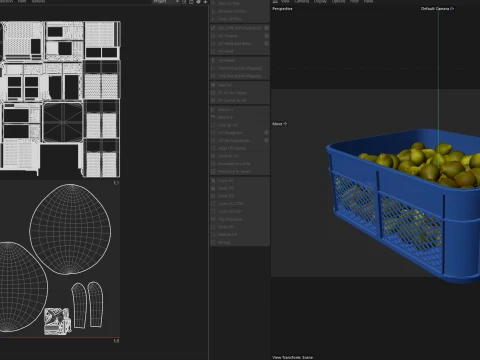This screenshot has height=360, width=480.
Task: Run the UV Rectangularize command
Action: pyautogui.click(x=236, y=140)
